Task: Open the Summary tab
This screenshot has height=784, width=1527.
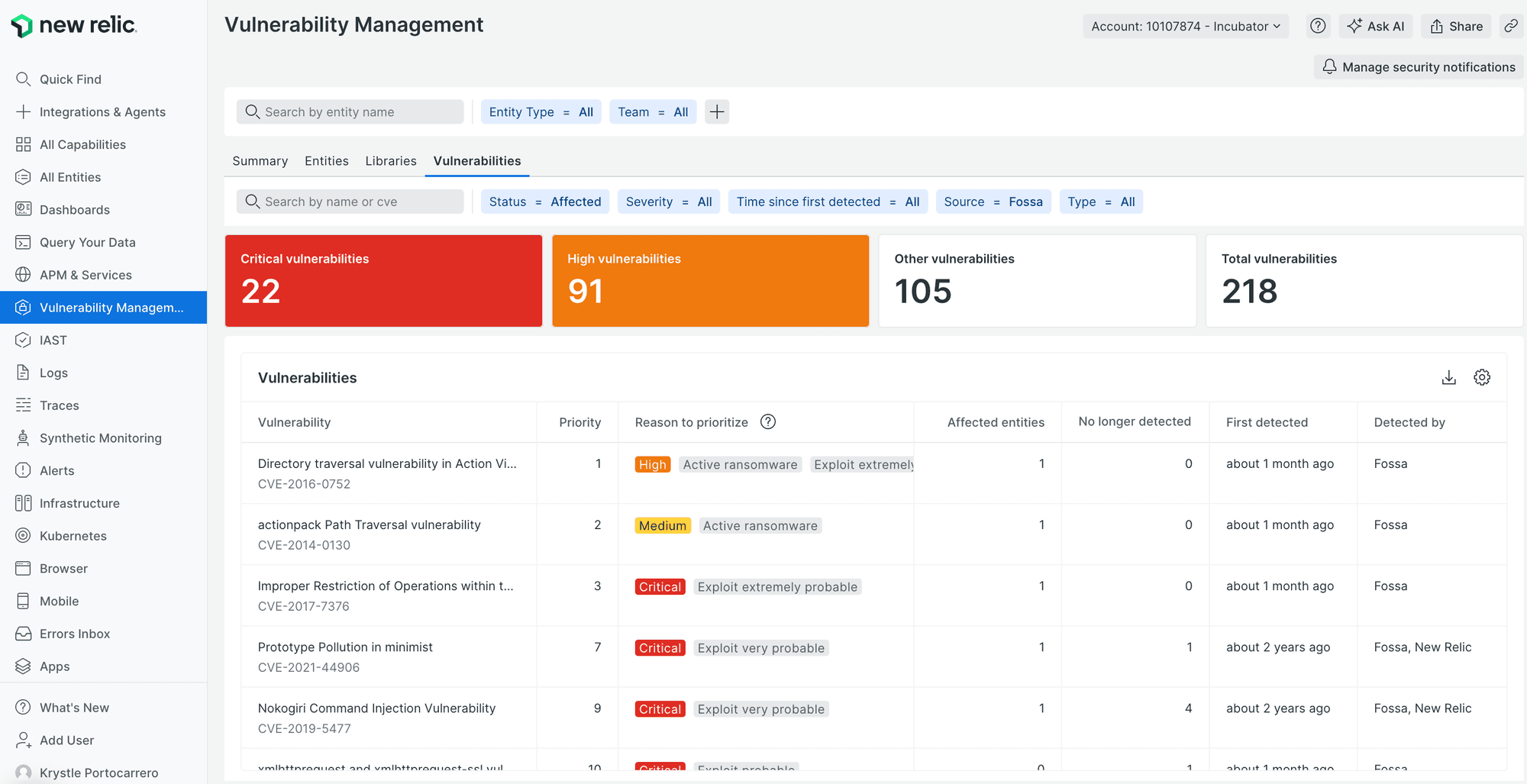Action: [x=260, y=160]
